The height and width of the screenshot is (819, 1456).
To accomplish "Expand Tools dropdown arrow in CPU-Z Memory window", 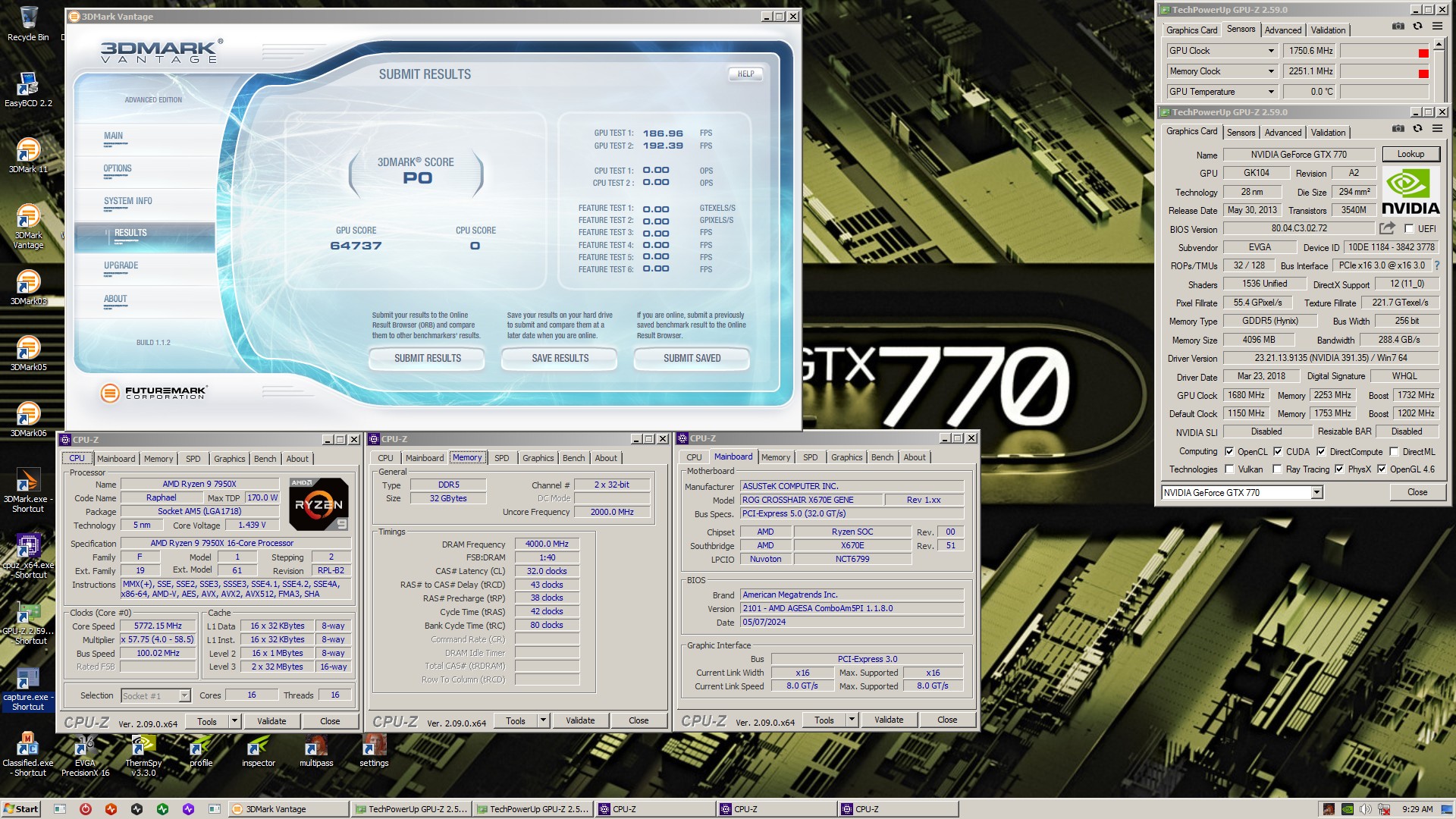I will pos(543,720).
